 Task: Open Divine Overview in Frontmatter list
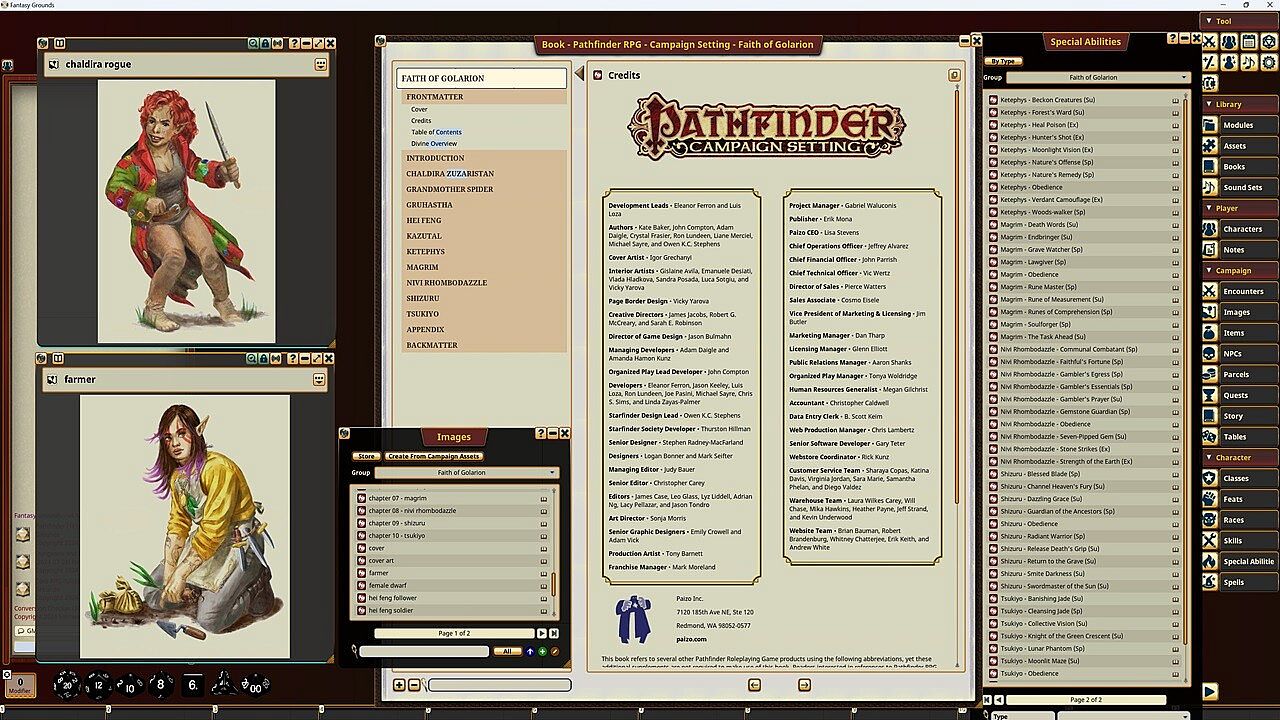click(x=433, y=143)
